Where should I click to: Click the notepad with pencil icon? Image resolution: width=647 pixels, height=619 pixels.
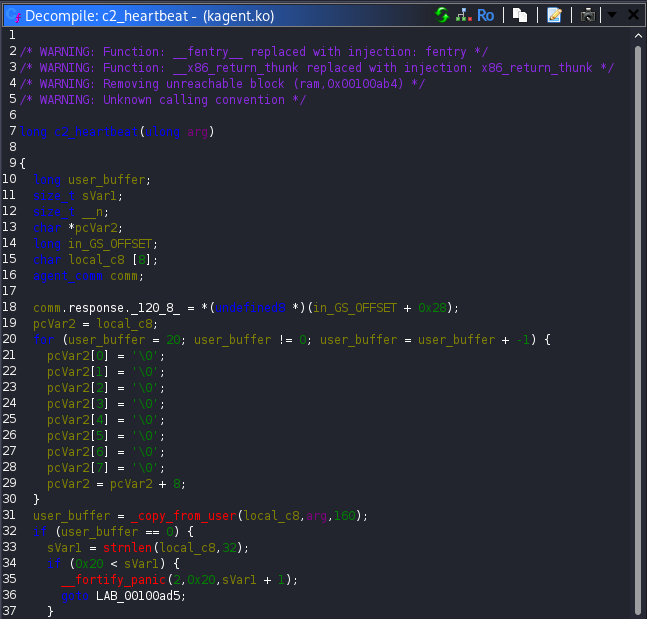(554, 15)
